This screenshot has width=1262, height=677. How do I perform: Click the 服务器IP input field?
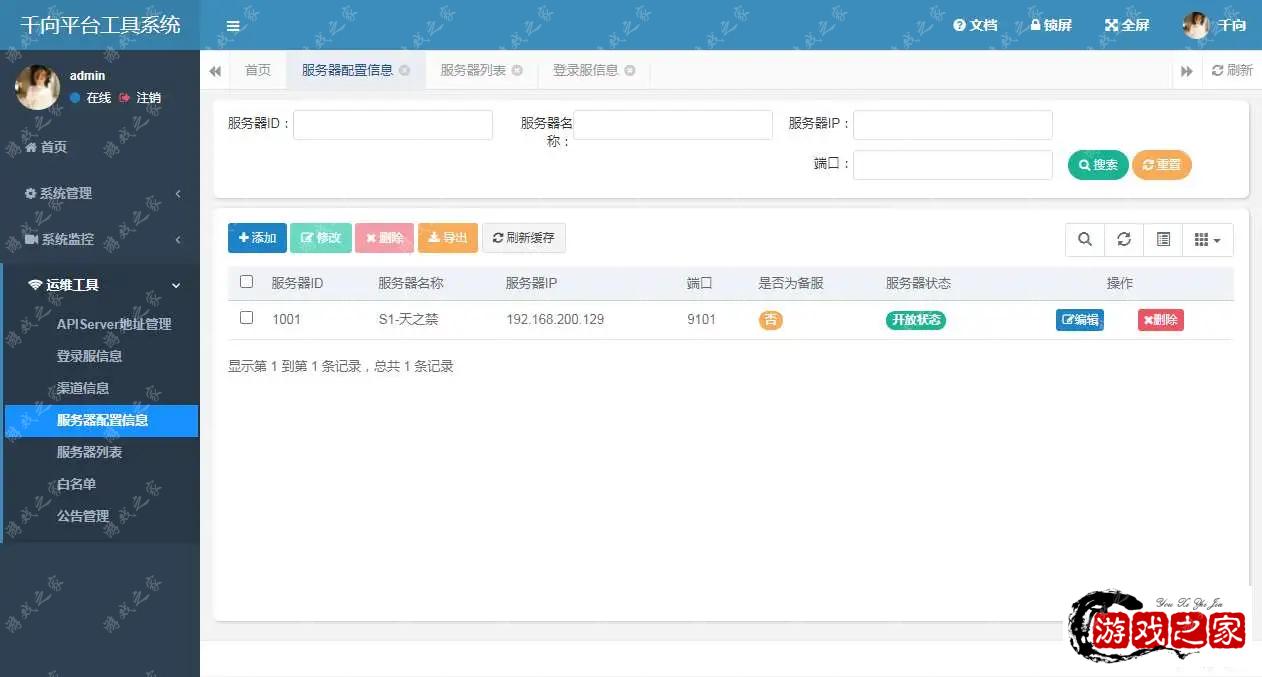952,124
